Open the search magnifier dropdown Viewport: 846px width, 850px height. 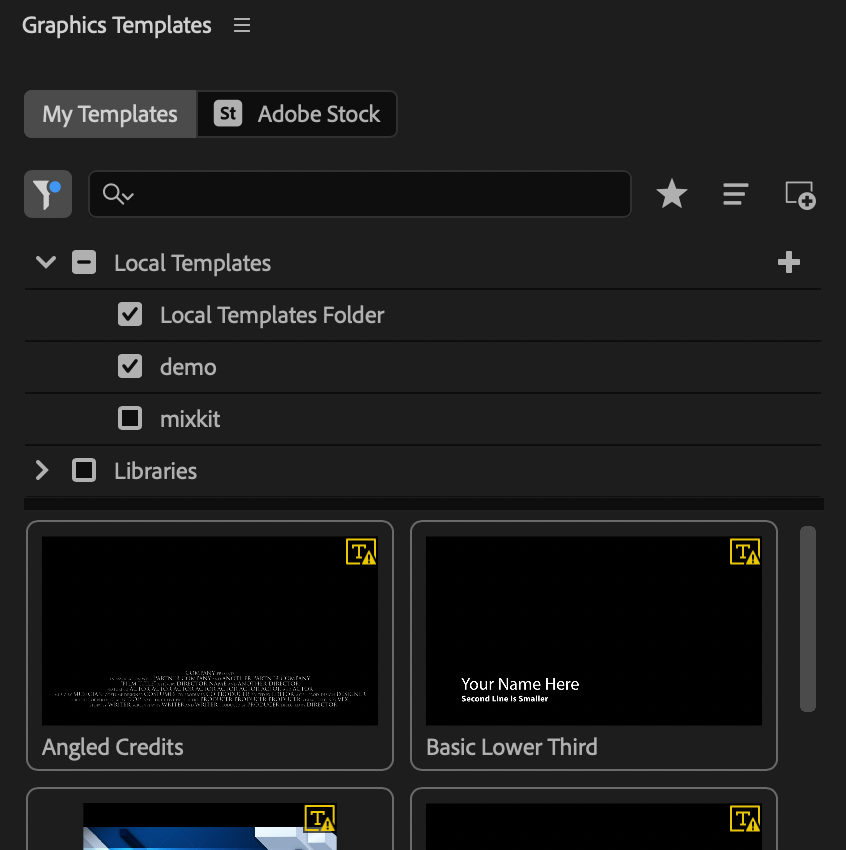point(118,194)
